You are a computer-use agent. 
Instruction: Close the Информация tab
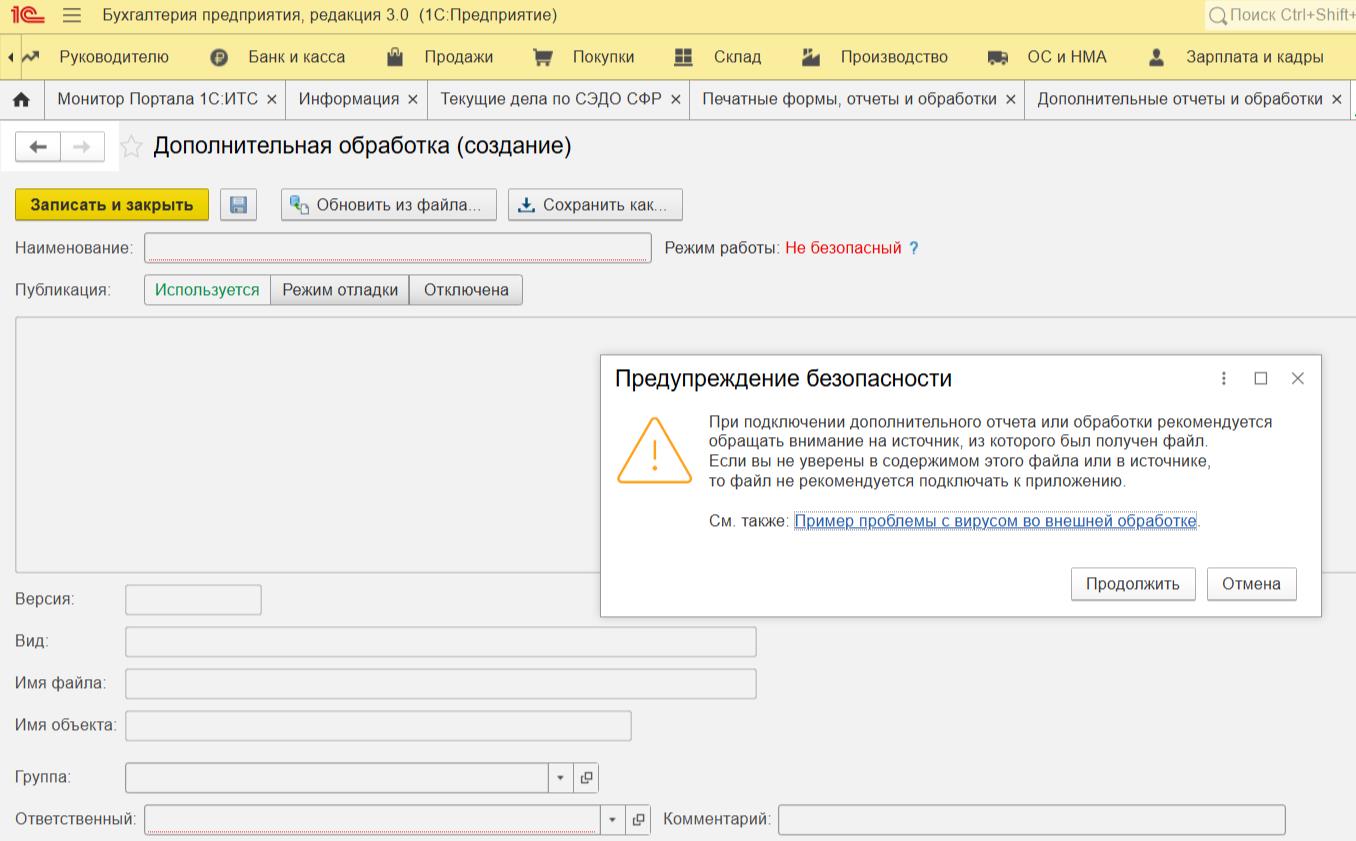(x=413, y=100)
